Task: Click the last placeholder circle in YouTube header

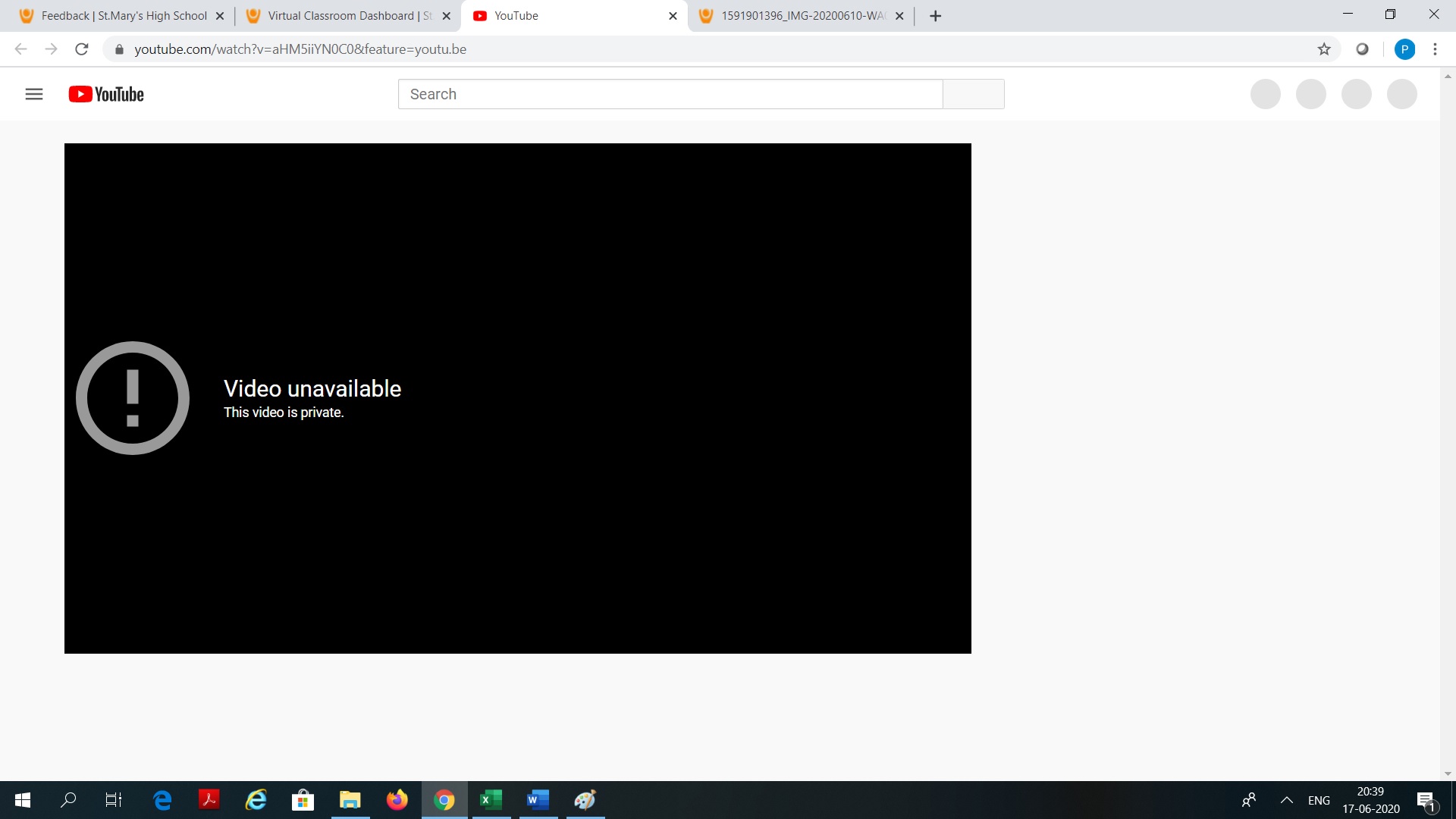Action: coord(1402,94)
